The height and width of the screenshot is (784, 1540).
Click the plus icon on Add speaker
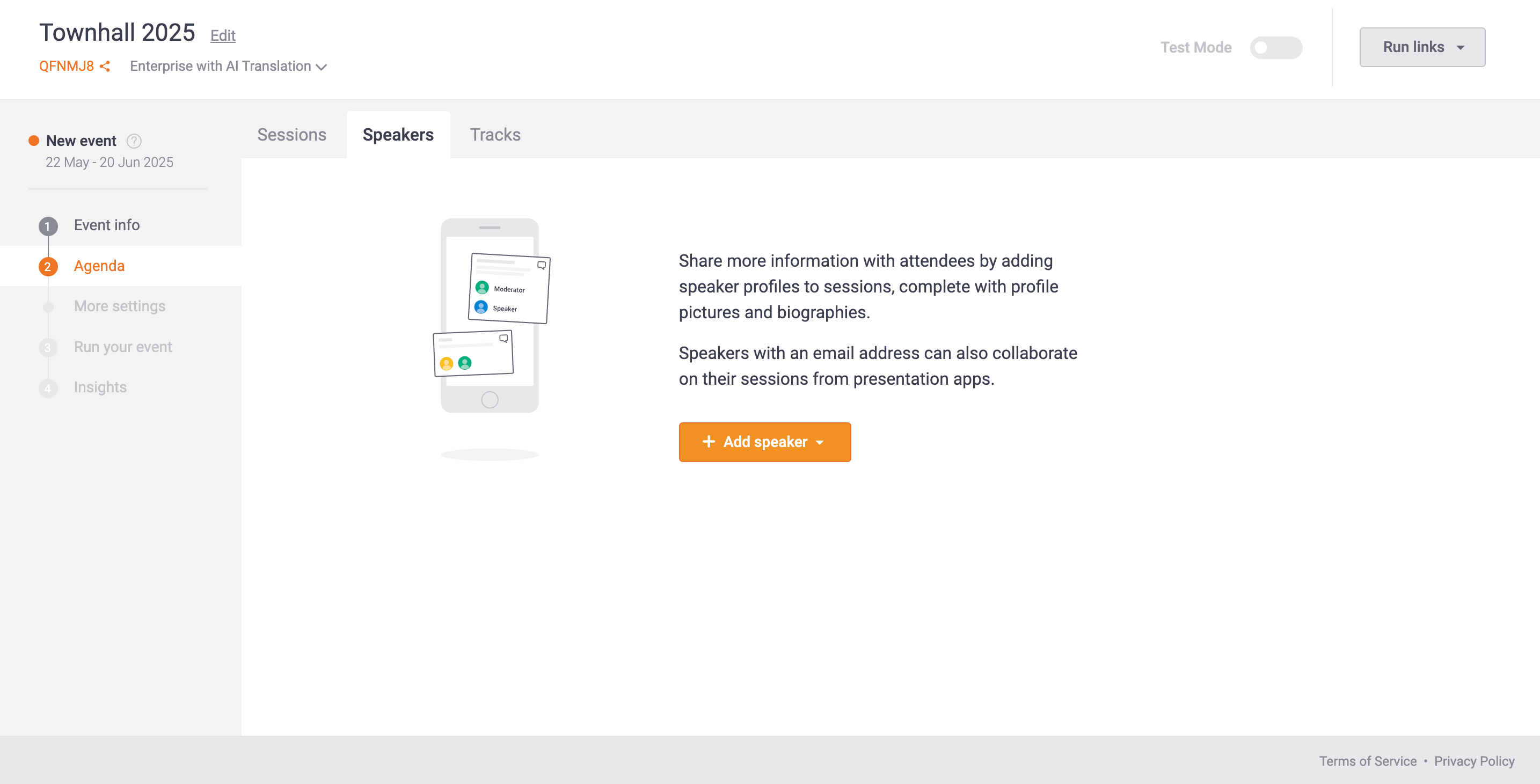709,442
